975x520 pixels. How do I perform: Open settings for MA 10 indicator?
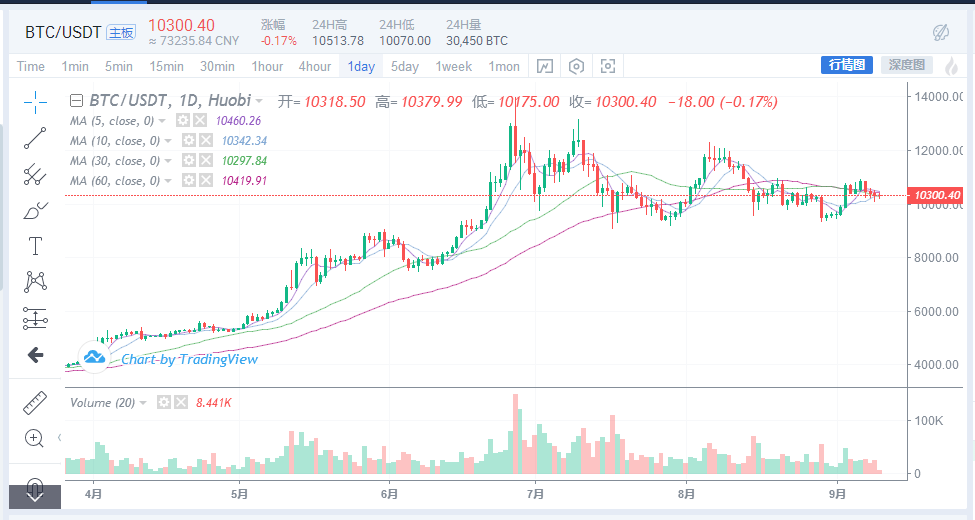[189, 141]
